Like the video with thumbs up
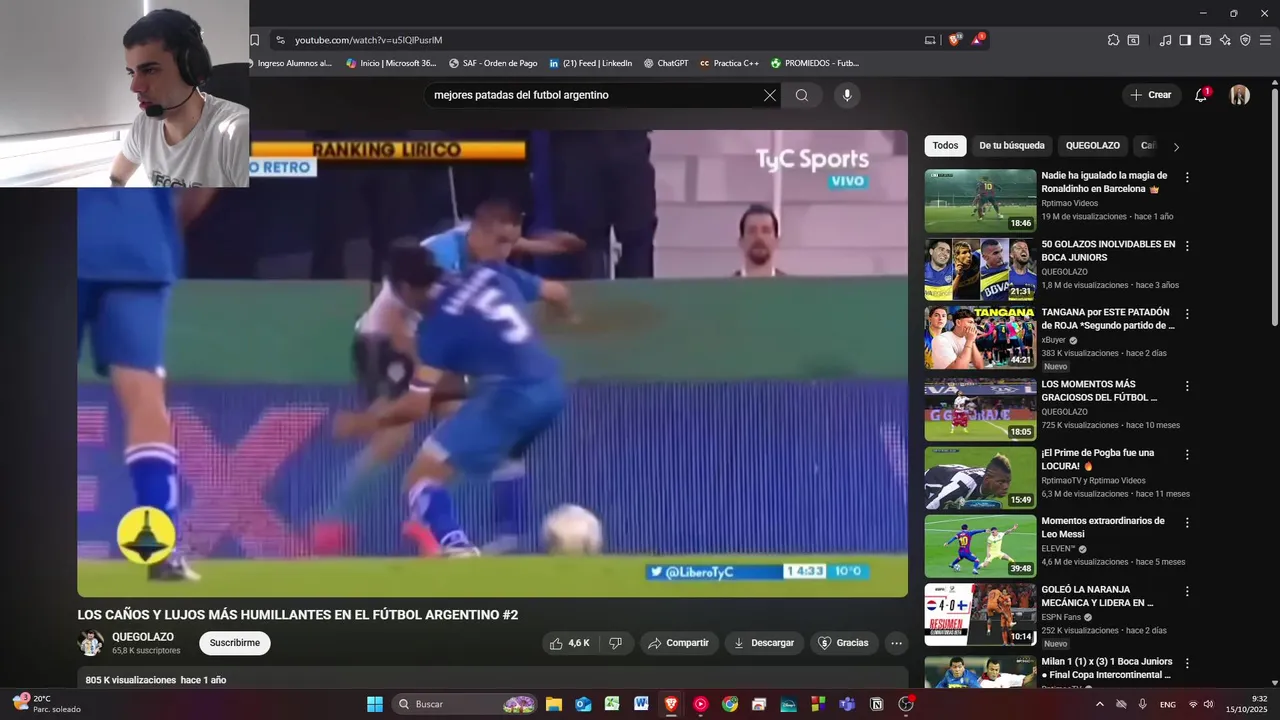The image size is (1280, 720). [570, 643]
